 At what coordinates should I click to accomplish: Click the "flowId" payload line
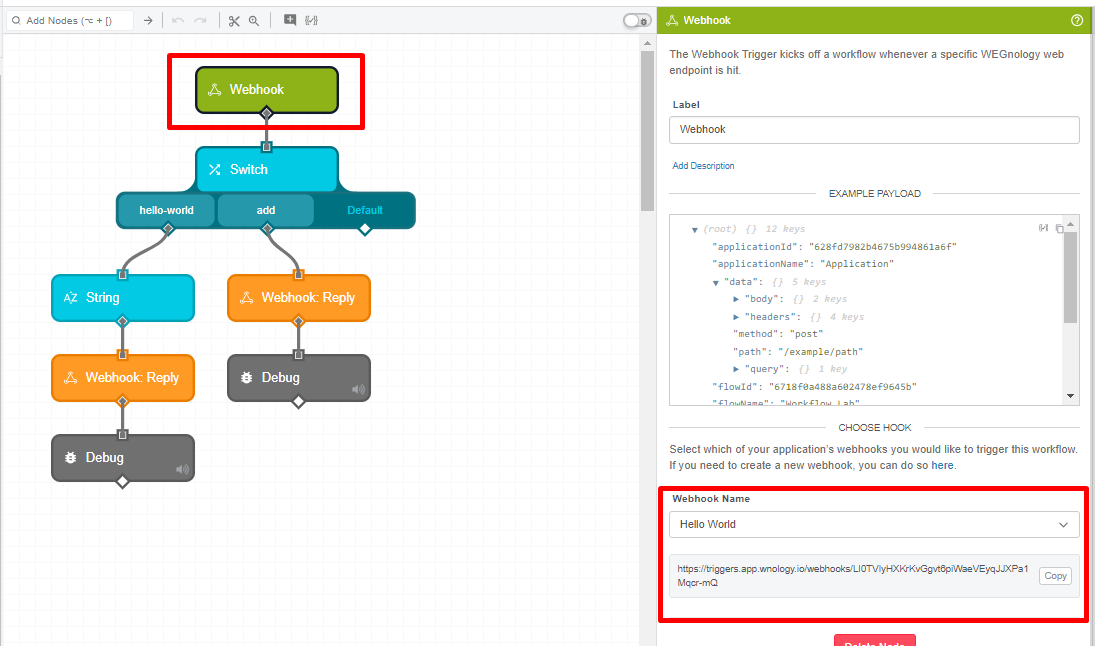[x=814, y=387]
